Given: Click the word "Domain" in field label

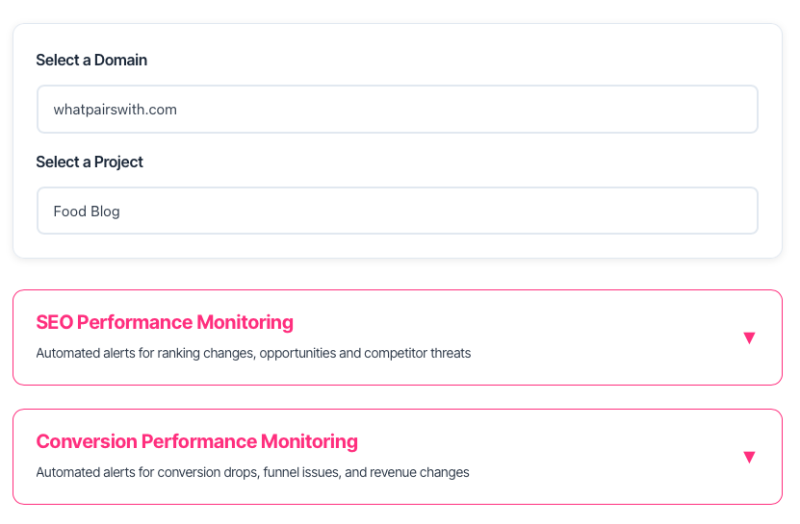Looking at the screenshot, I should click(120, 60).
